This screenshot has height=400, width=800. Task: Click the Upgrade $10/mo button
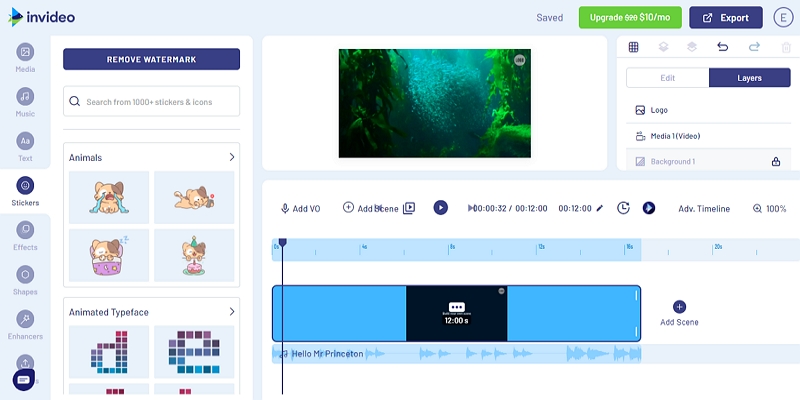[x=630, y=17]
